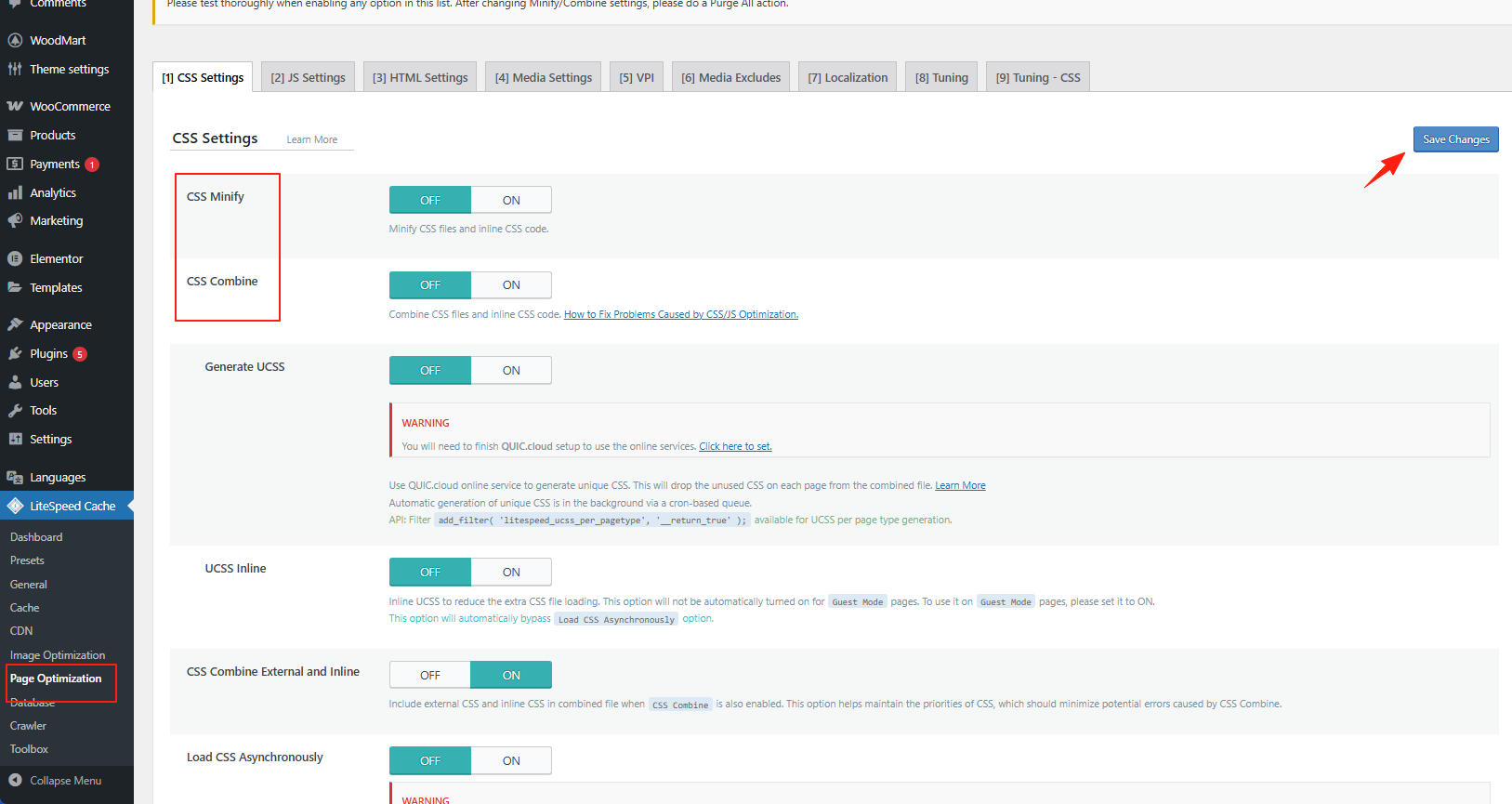Click the Load CSS Asynchronously code tag

pos(616,619)
